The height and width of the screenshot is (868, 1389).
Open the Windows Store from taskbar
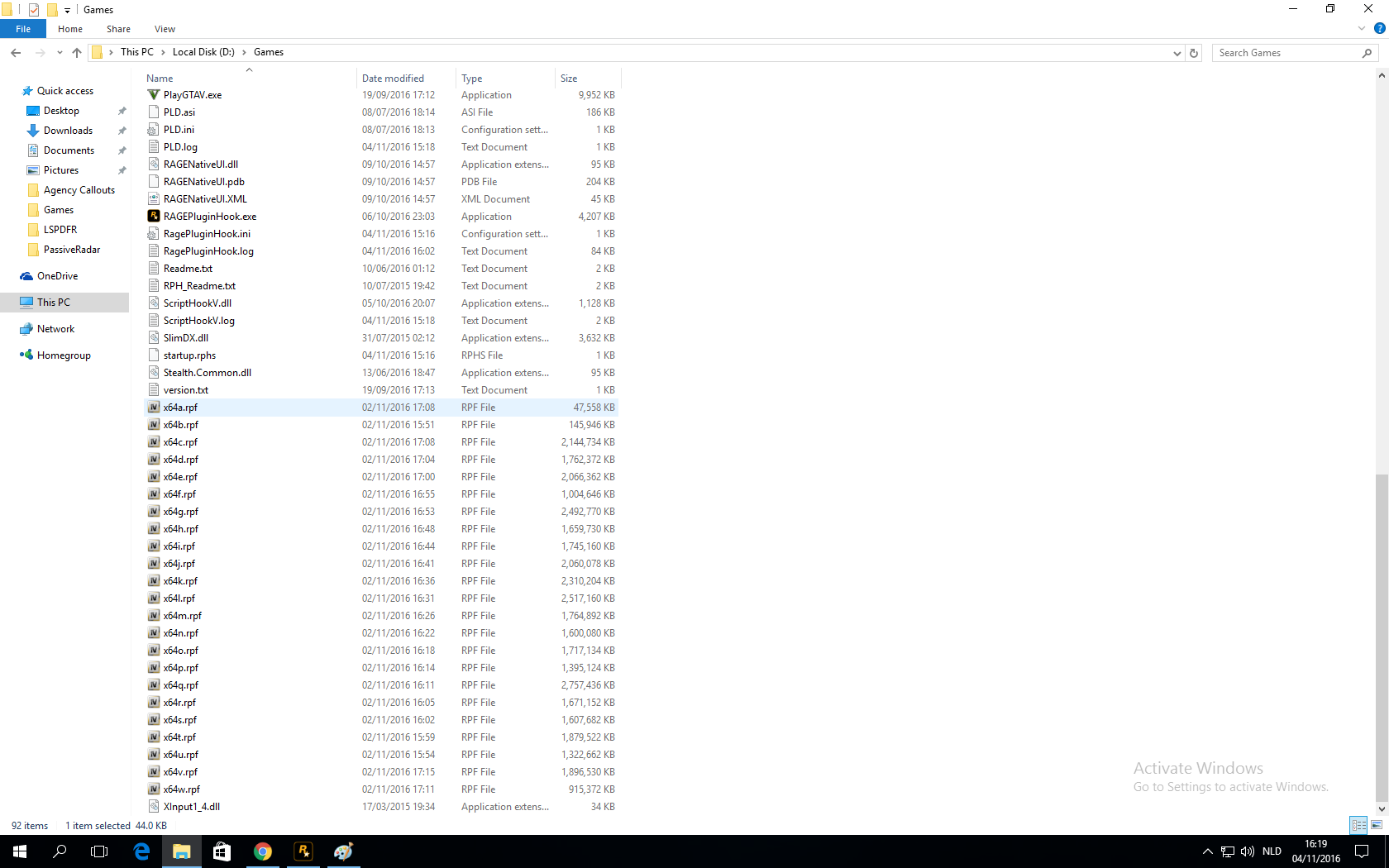click(x=222, y=851)
